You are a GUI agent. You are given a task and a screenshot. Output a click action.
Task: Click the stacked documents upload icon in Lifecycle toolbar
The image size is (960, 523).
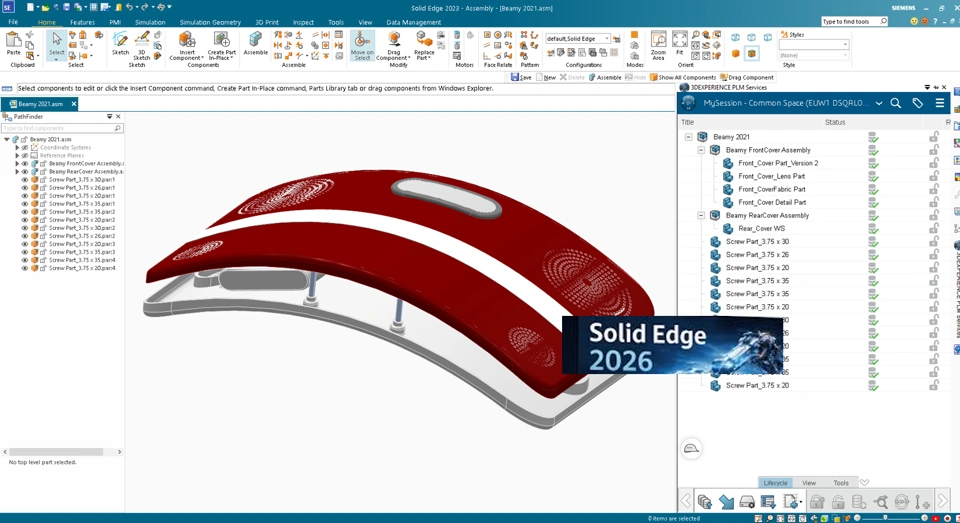coord(705,502)
